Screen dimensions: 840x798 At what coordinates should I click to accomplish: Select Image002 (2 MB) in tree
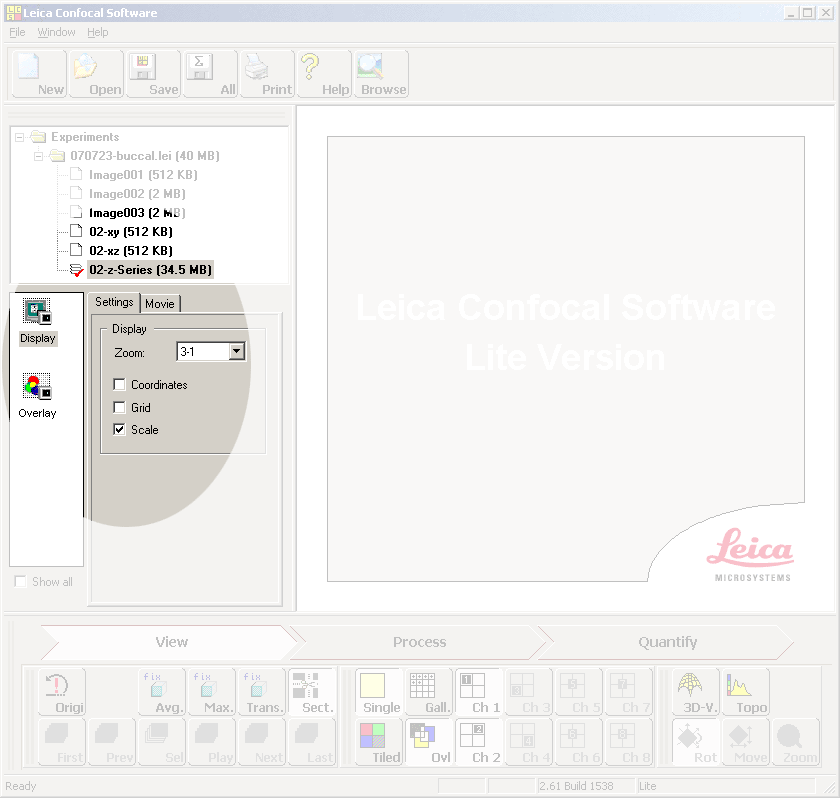point(137,194)
